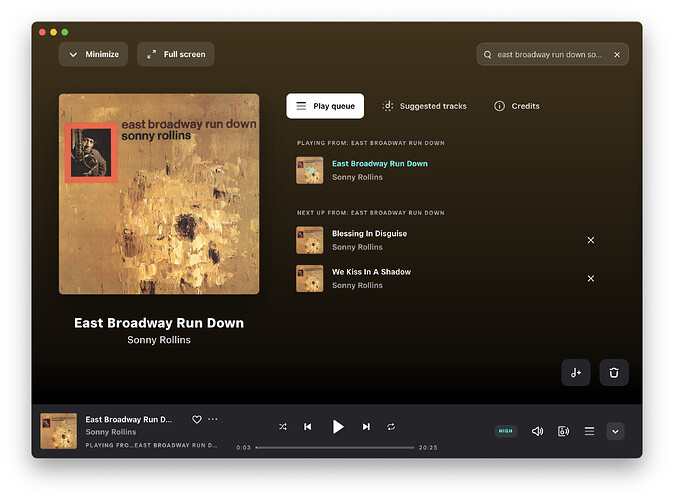674x499 pixels.
Task: Select We Kiss In A Shadow track
Action: coord(371,272)
